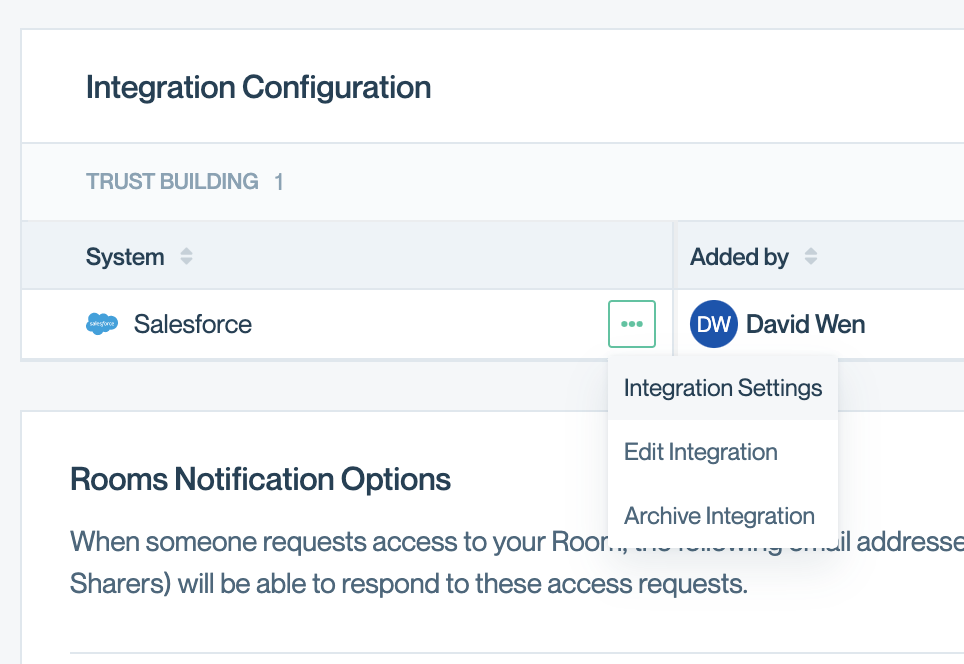964x664 pixels.
Task: Choose Edit Integration in the dropdown
Action: pyautogui.click(x=700, y=452)
